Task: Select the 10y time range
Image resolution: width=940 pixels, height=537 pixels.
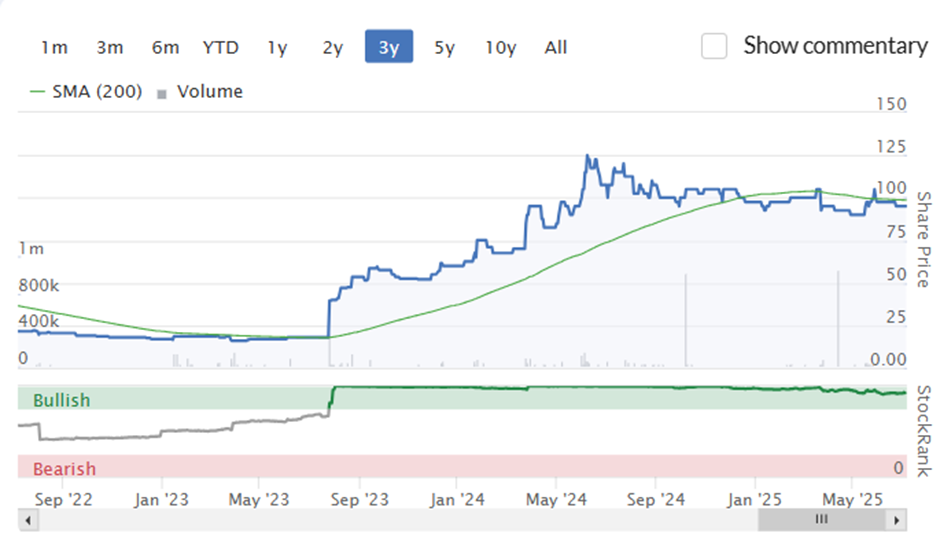Action: coord(501,47)
